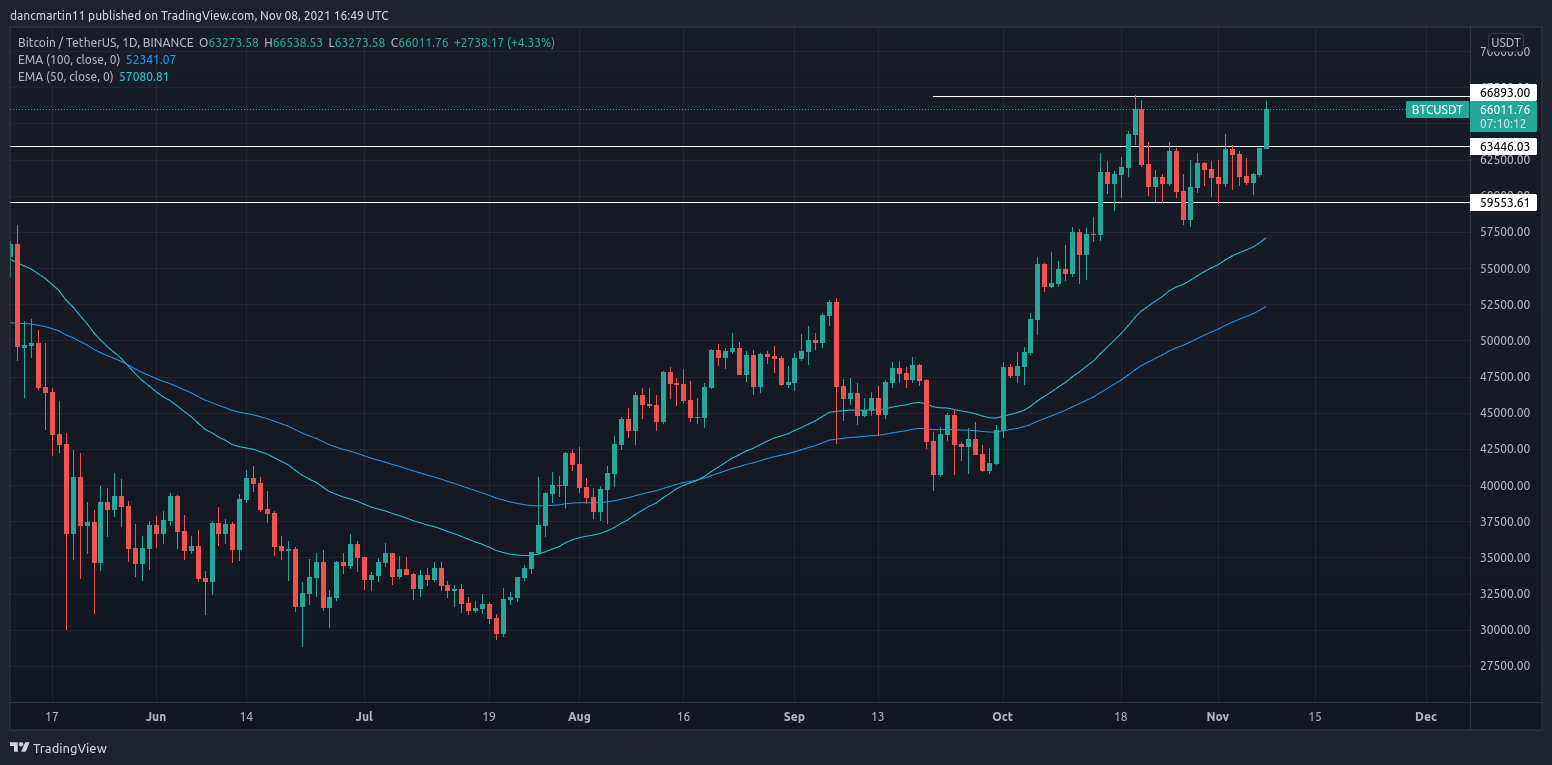1552x765 pixels.
Task: Click the 15 date label on time axis
Action: 1315,717
